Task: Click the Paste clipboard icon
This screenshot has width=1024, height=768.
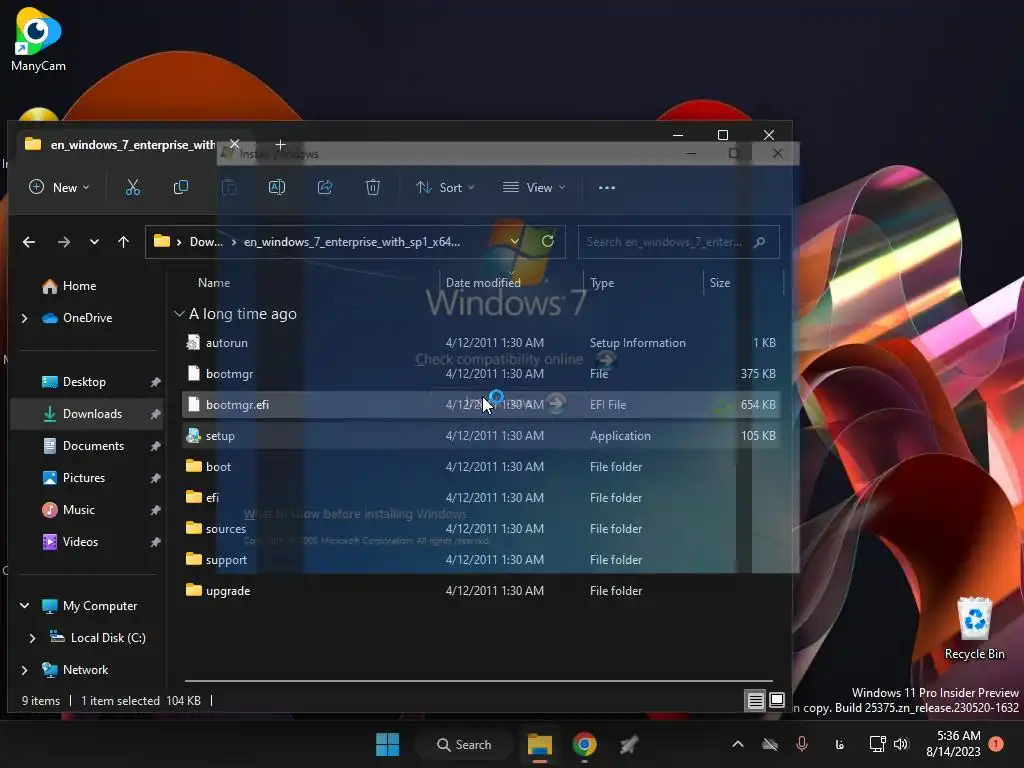Action: 229,188
